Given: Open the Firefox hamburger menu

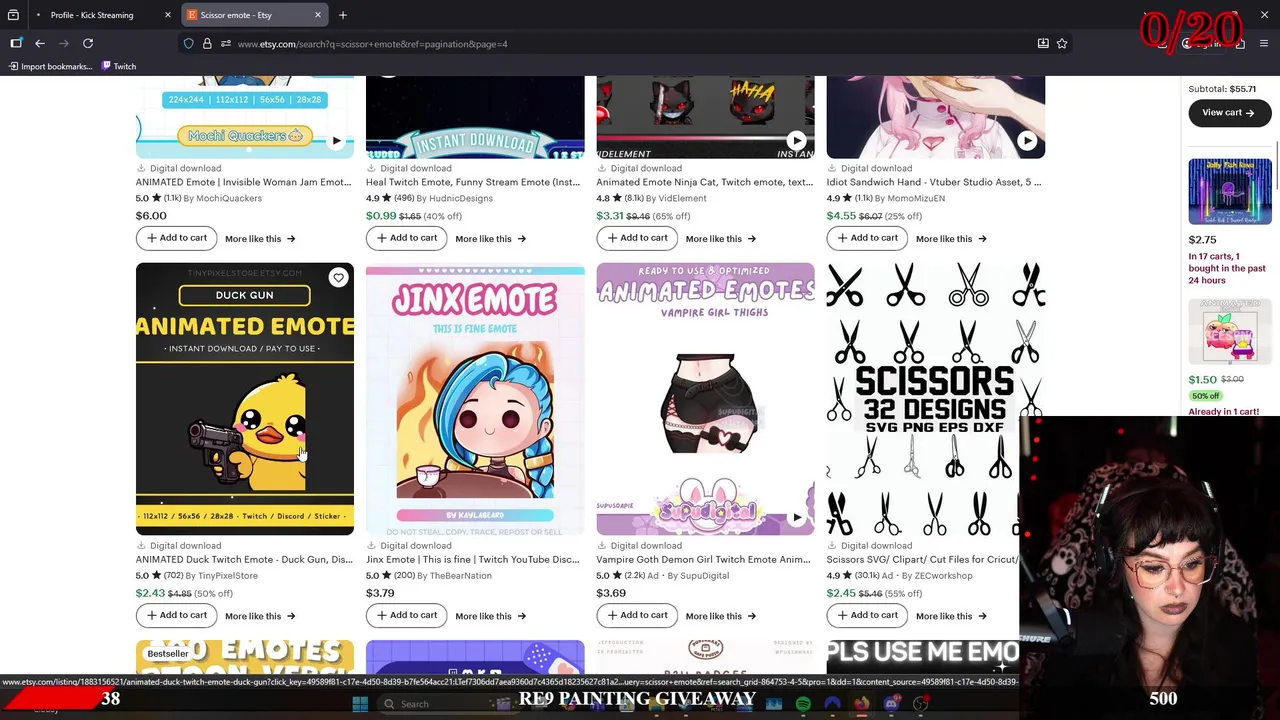Looking at the screenshot, I should (x=1265, y=43).
